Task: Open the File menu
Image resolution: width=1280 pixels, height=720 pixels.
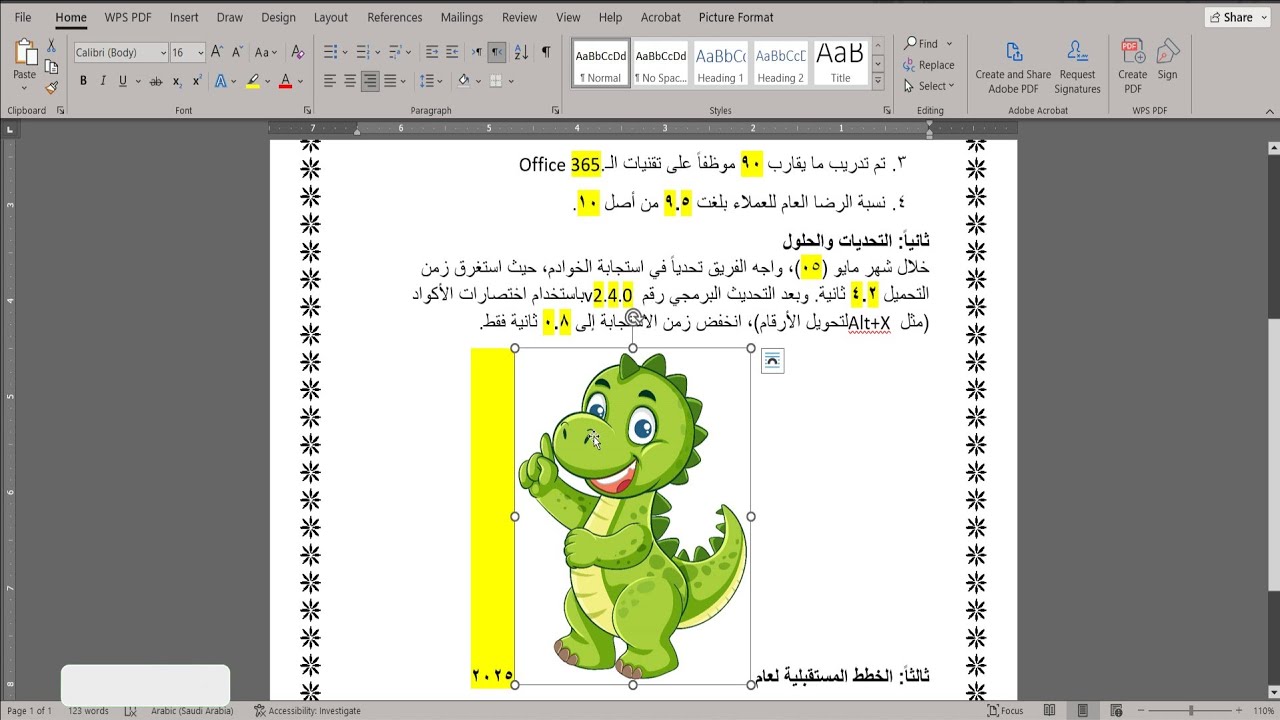Action: [x=23, y=17]
